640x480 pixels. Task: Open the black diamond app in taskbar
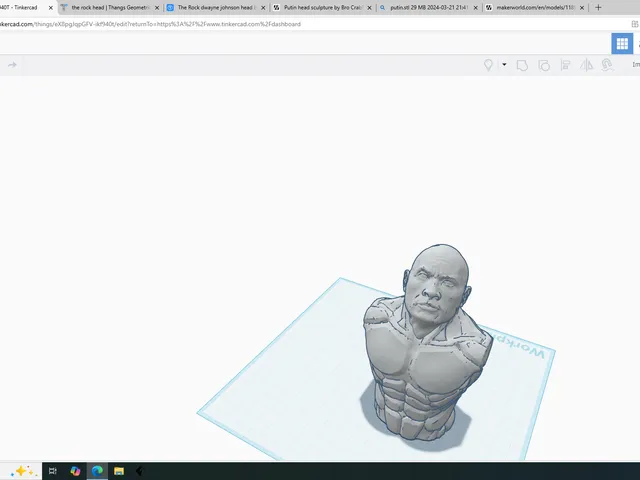click(140, 471)
